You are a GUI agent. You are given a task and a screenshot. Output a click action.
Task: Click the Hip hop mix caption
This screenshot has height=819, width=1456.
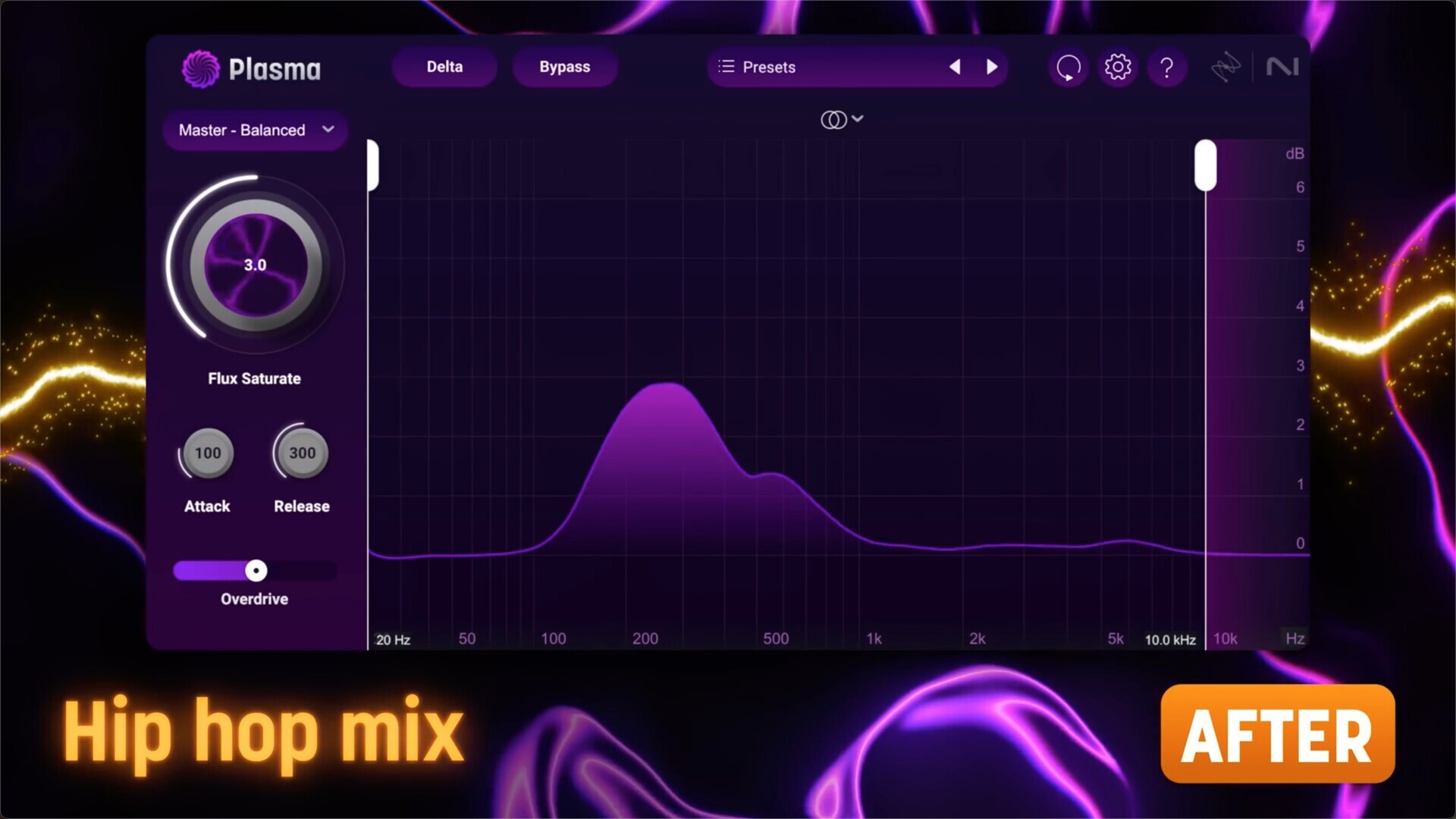263,733
